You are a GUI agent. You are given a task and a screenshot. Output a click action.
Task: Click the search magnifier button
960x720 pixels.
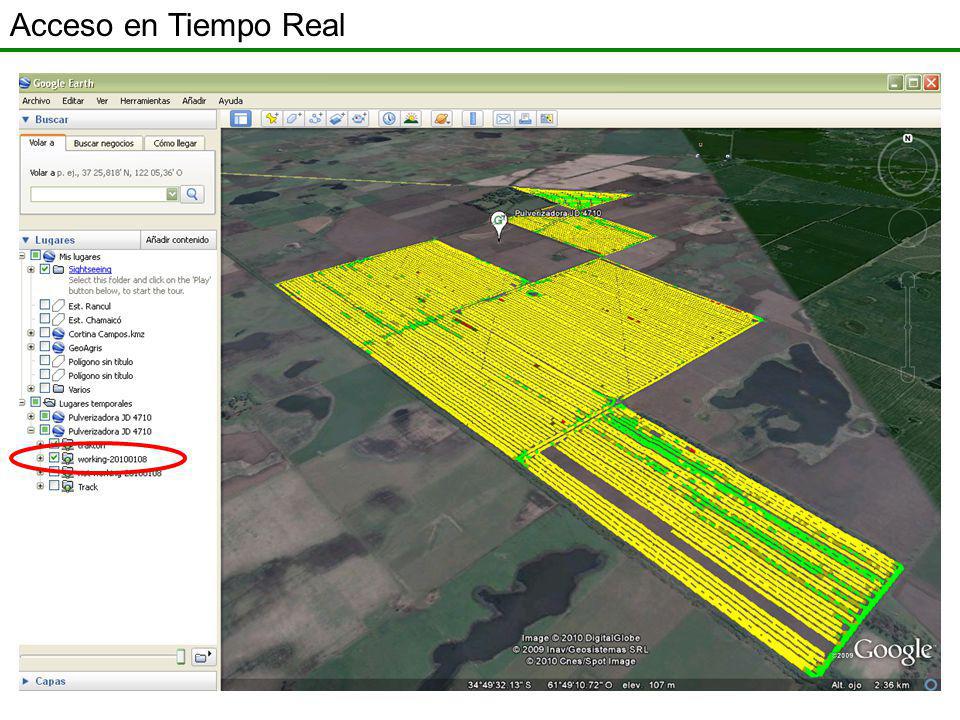(192, 194)
